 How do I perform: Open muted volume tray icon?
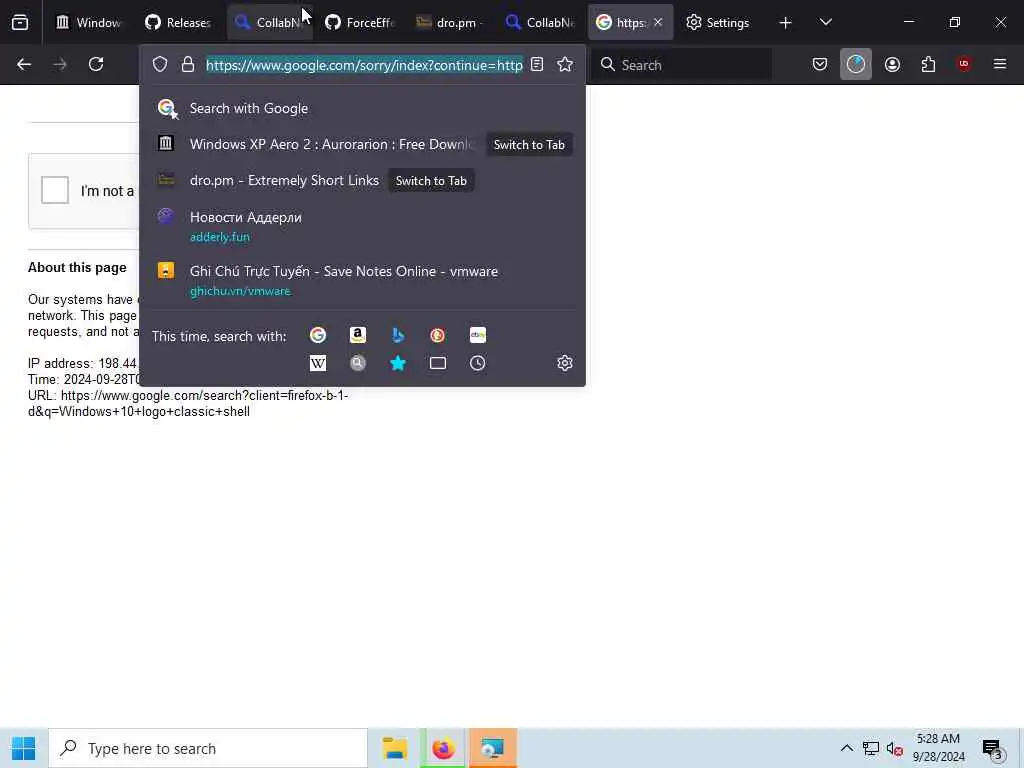[x=895, y=748]
